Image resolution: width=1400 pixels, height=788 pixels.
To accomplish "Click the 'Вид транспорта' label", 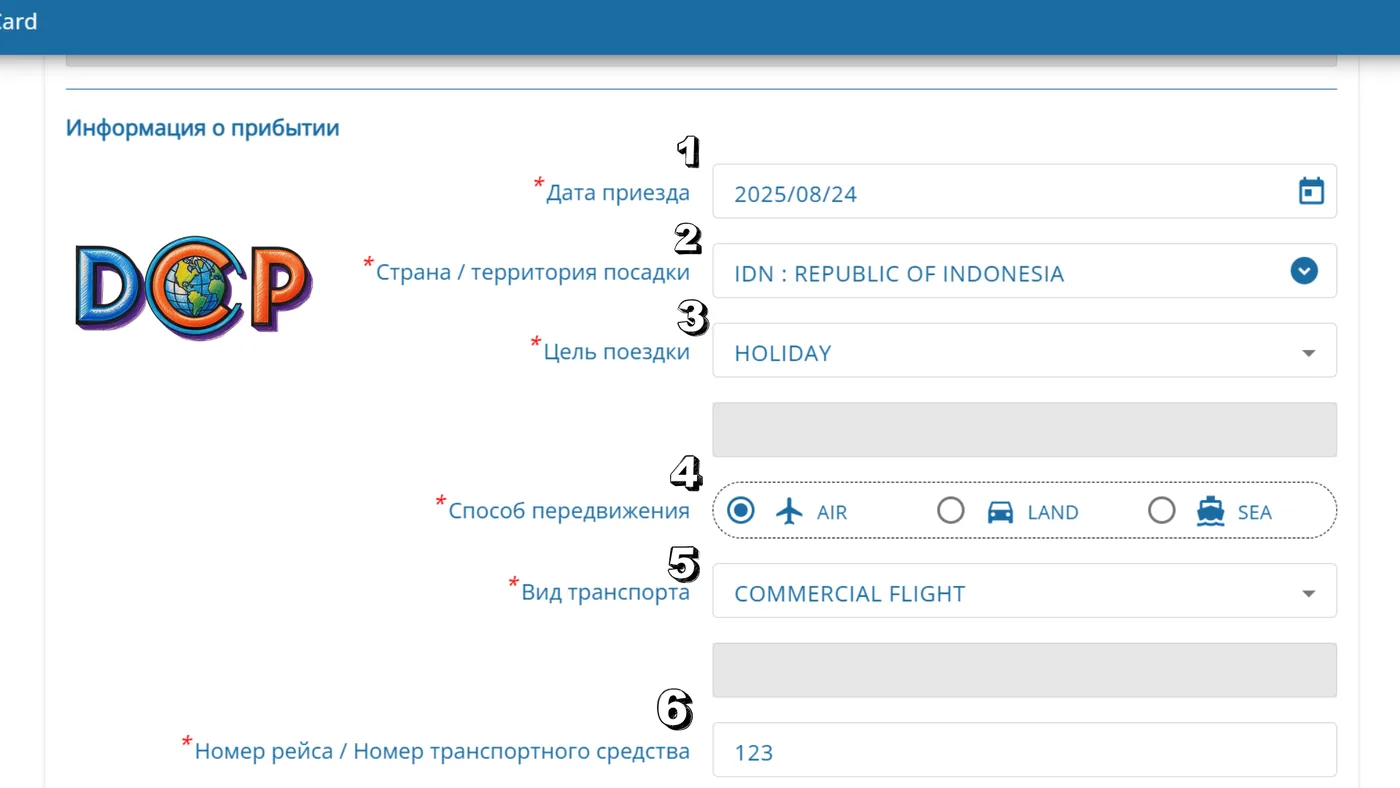I will click(605, 592).
